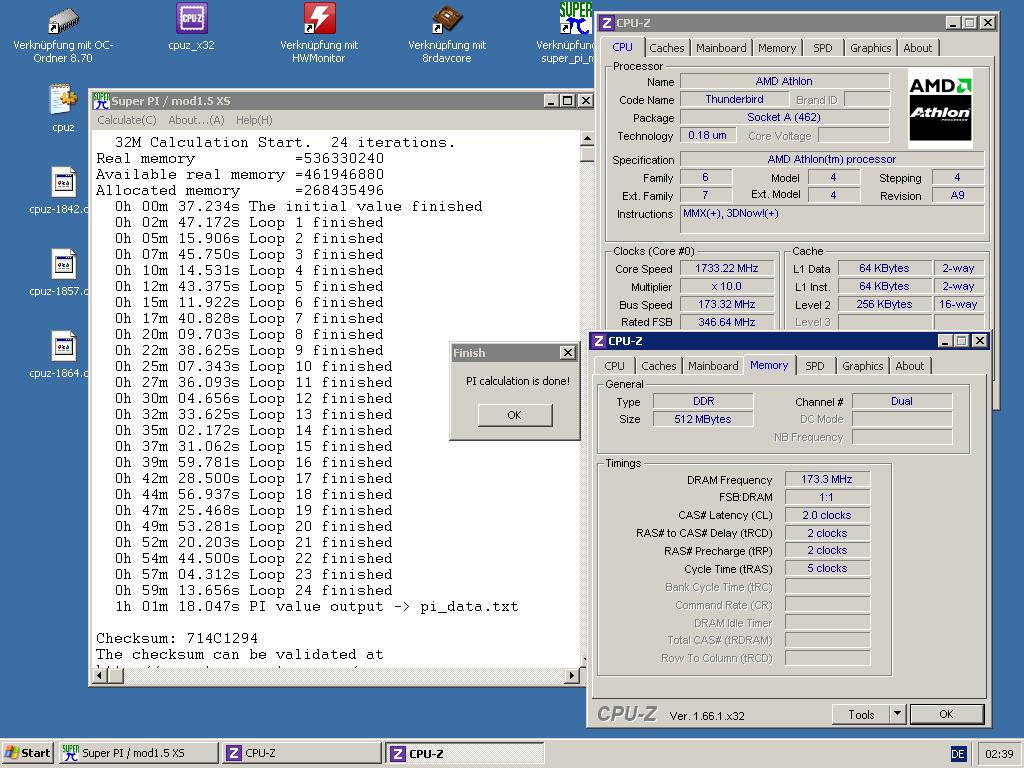The height and width of the screenshot is (768, 1024).
Task: Click the DRAM Frequency value 173.3 MHz
Action: click(827, 479)
